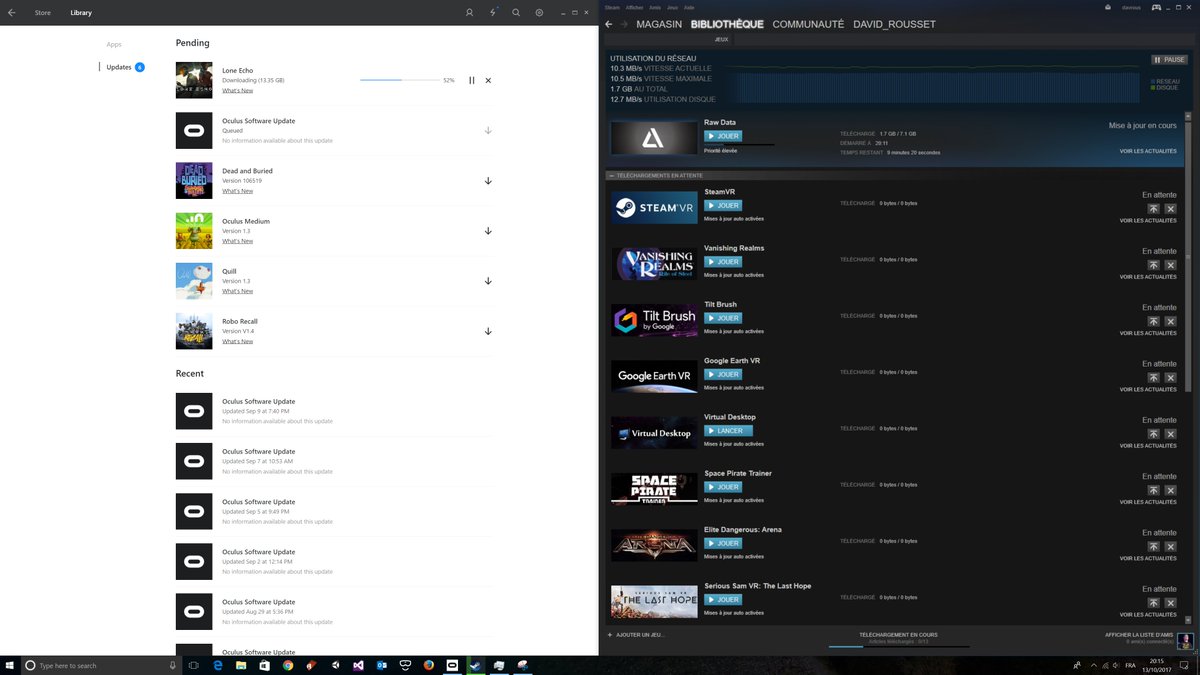Pause all Steam downloads
The width and height of the screenshot is (1200, 675).
[1169, 60]
